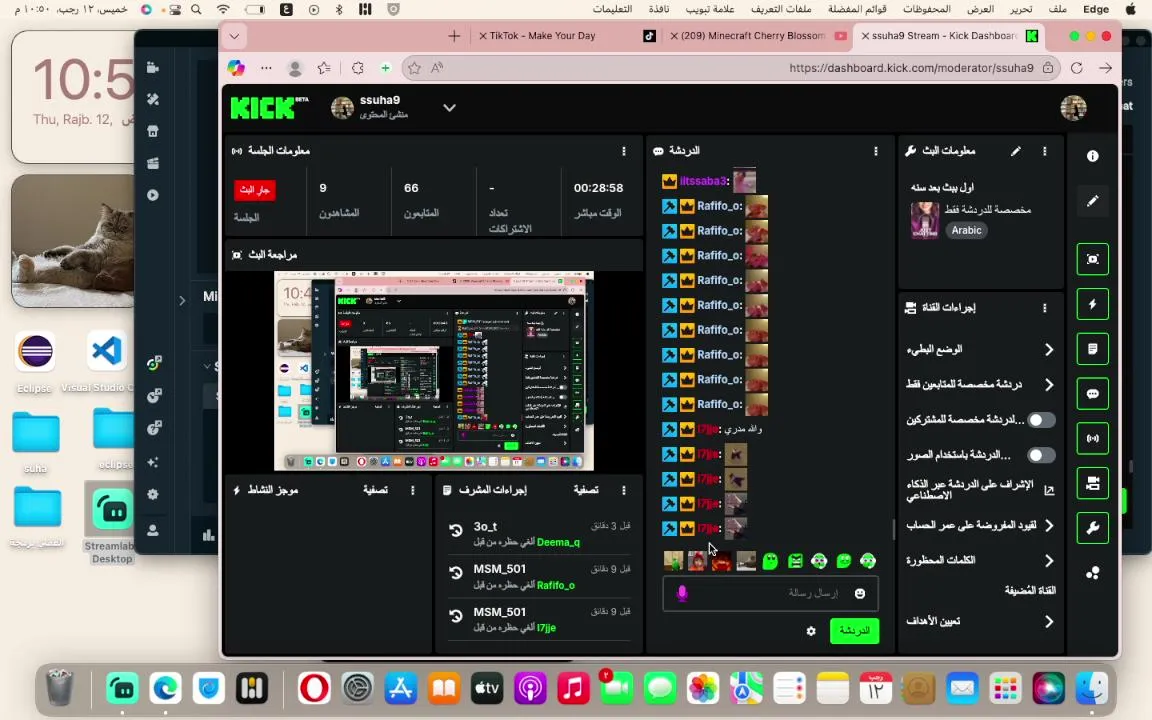This screenshot has height=720, width=1152.
Task: Reload the Kick dashboard page
Action: point(1076,68)
